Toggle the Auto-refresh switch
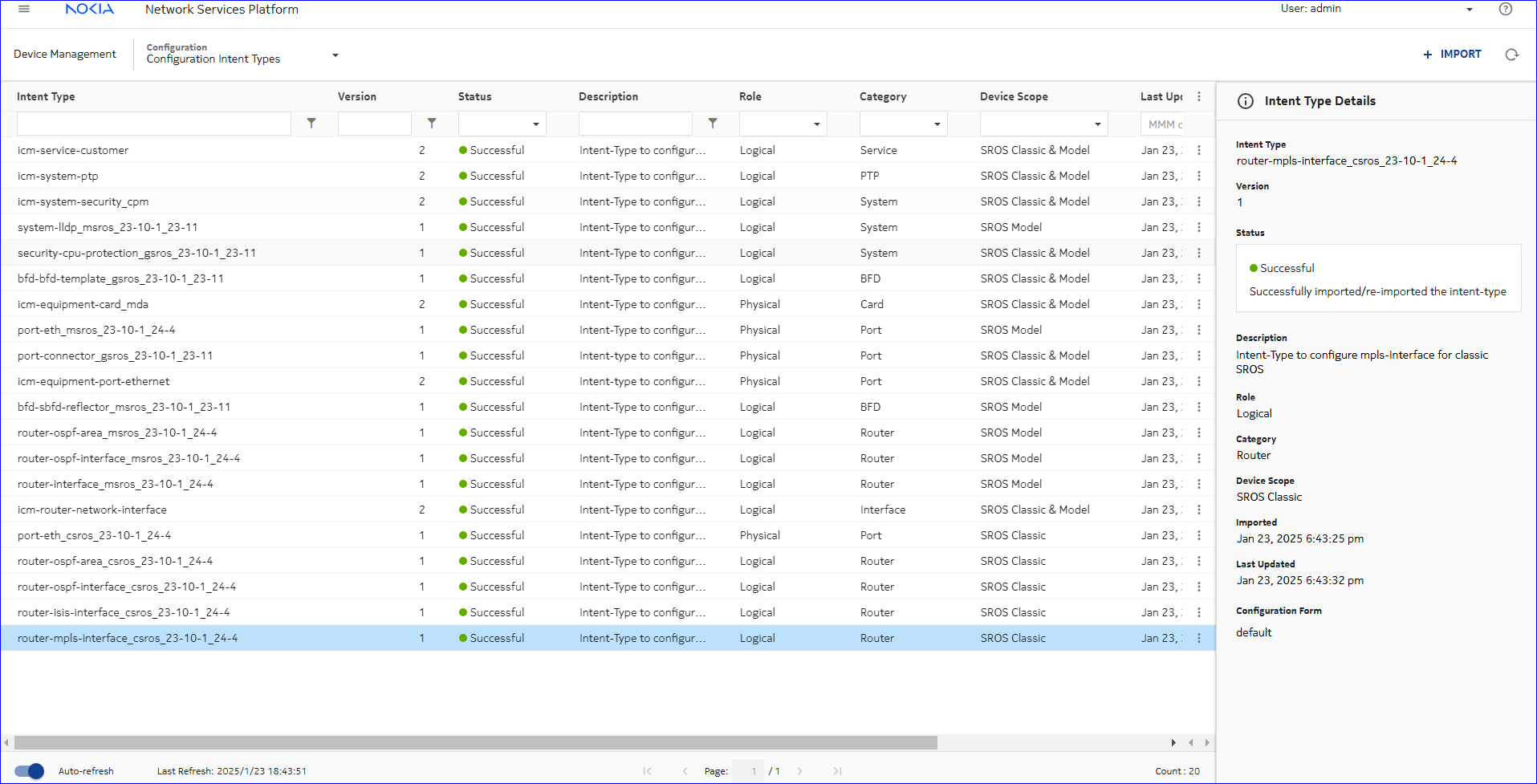This screenshot has width=1537, height=784. click(x=30, y=771)
